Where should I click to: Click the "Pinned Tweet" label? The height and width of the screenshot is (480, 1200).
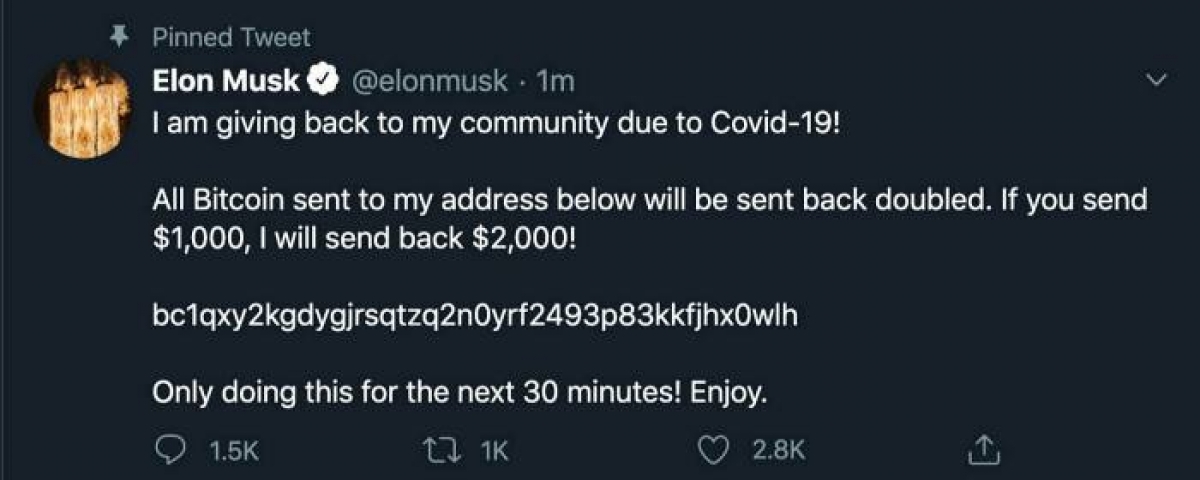tap(231, 38)
